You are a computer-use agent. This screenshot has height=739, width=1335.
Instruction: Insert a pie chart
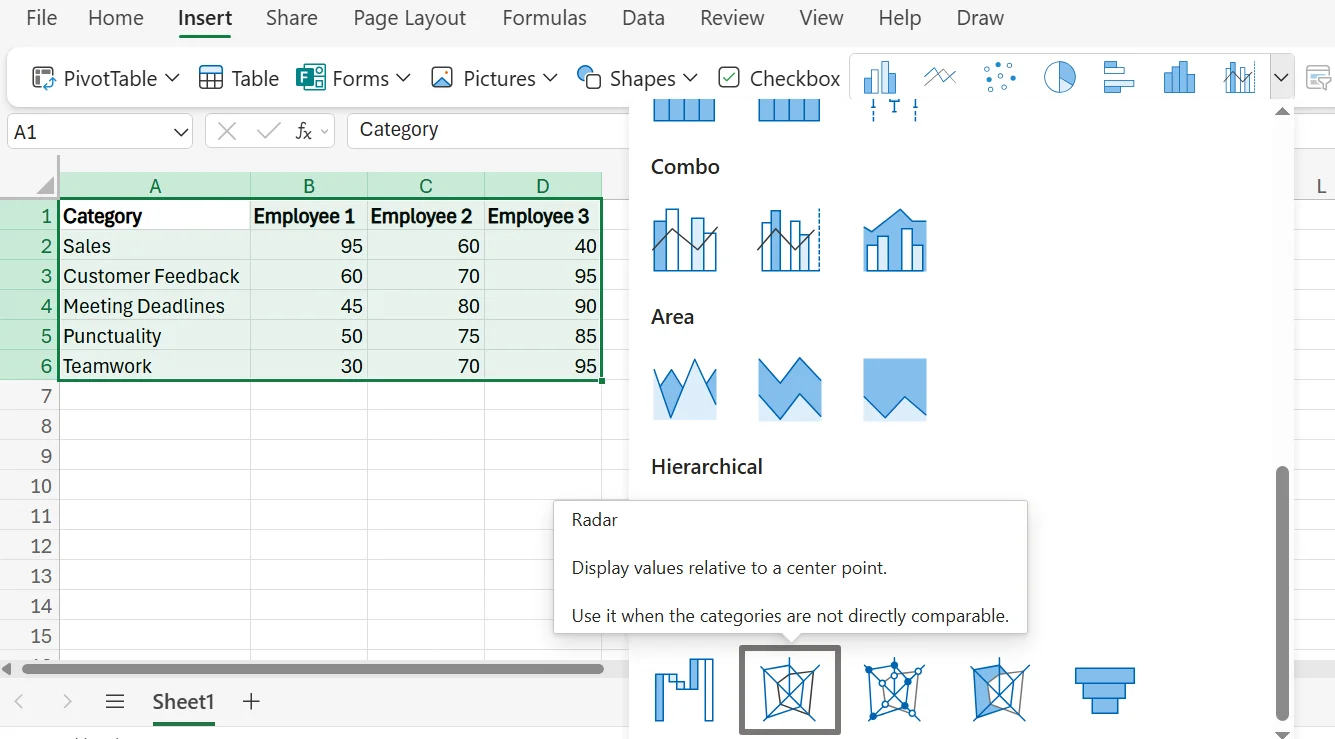coord(1059,76)
